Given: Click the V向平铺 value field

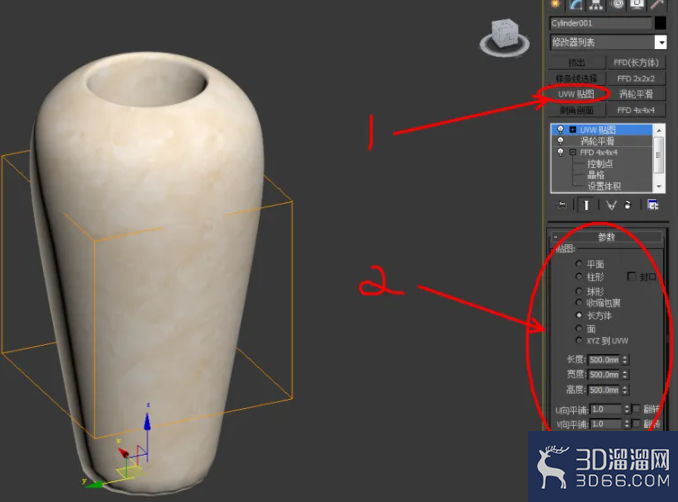Looking at the screenshot, I should click(x=606, y=424).
